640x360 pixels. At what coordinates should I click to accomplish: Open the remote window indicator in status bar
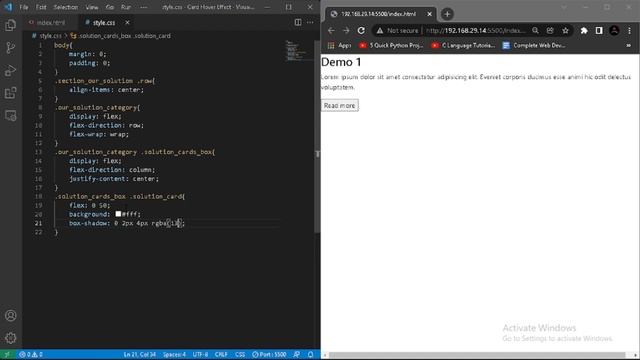pos(7,354)
